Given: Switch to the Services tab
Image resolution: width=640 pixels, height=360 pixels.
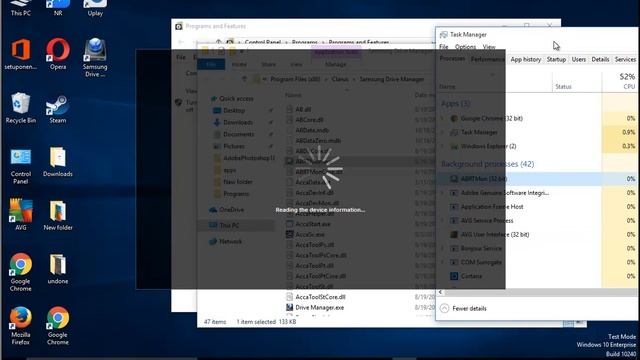Looking at the screenshot, I should pyautogui.click(x=625, y=60).
